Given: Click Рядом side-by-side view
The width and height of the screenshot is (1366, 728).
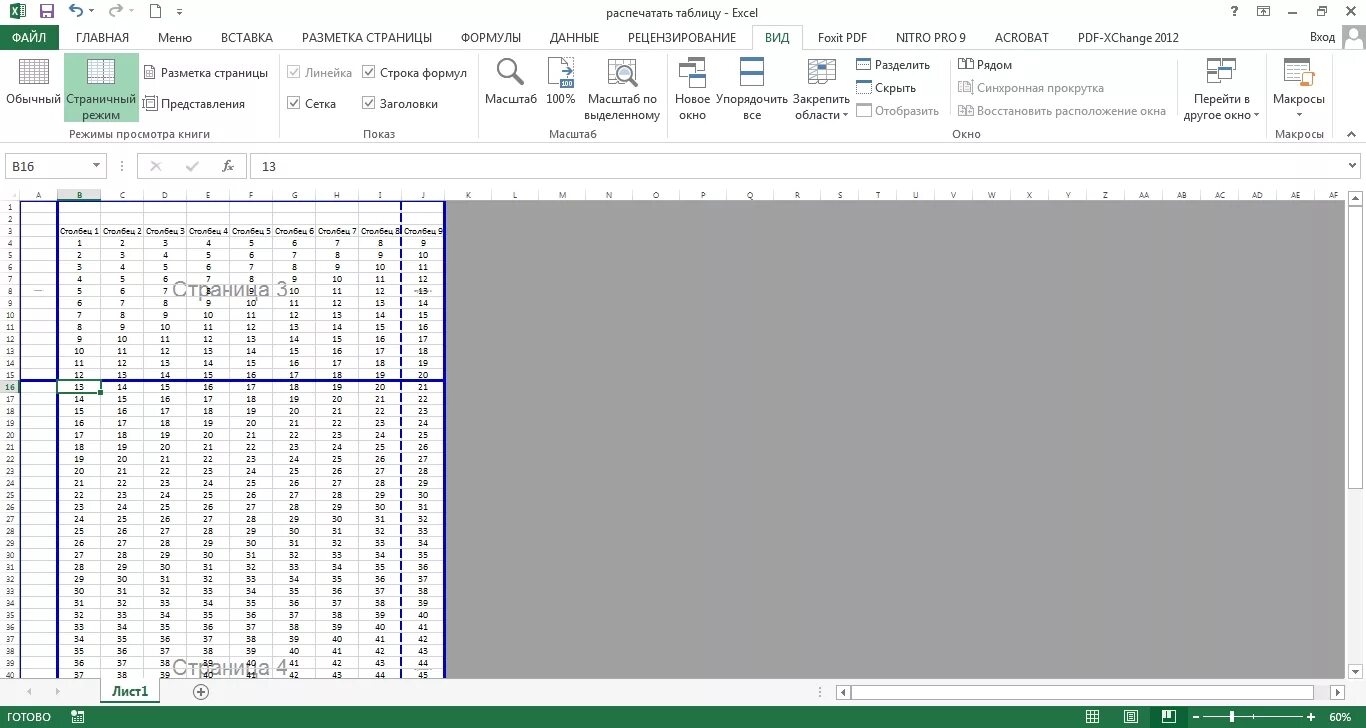Looking at the screenshot, I should point(985,65).
